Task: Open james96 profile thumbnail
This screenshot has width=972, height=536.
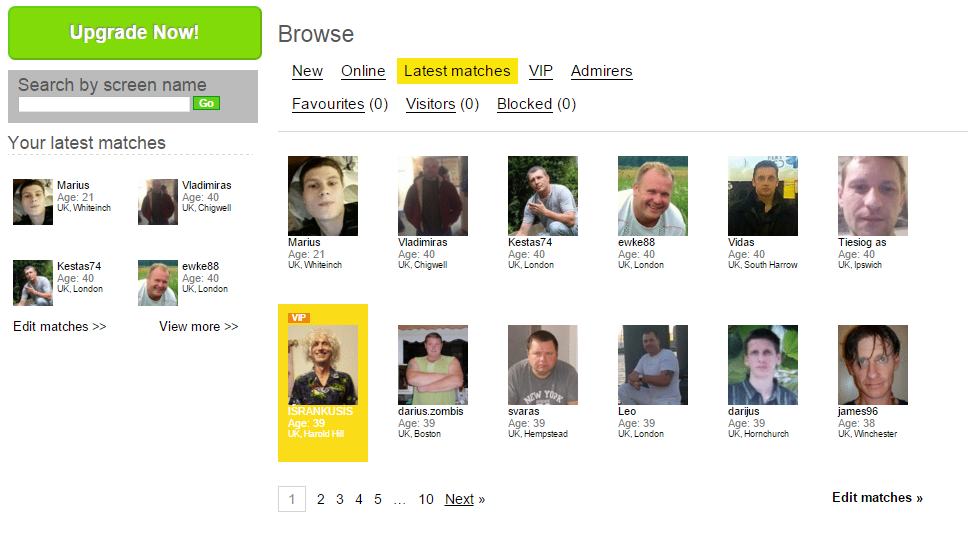Action: point(873,365)
